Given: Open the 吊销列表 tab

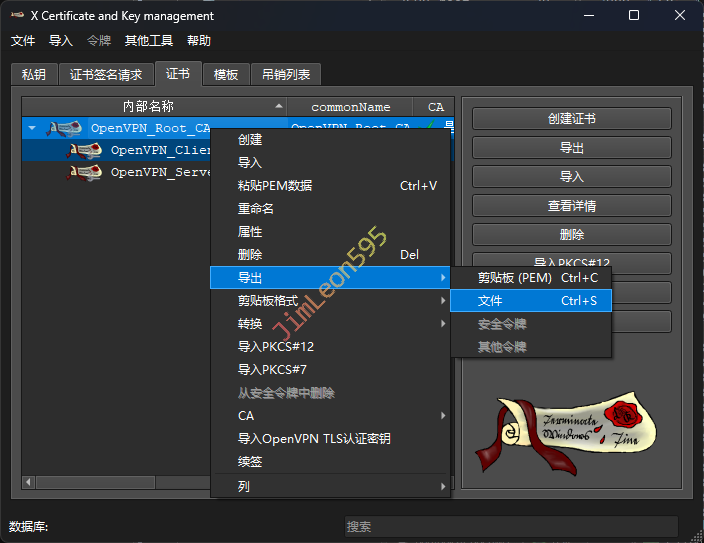Looking at the screenshot, I should [x=286, y=75].
